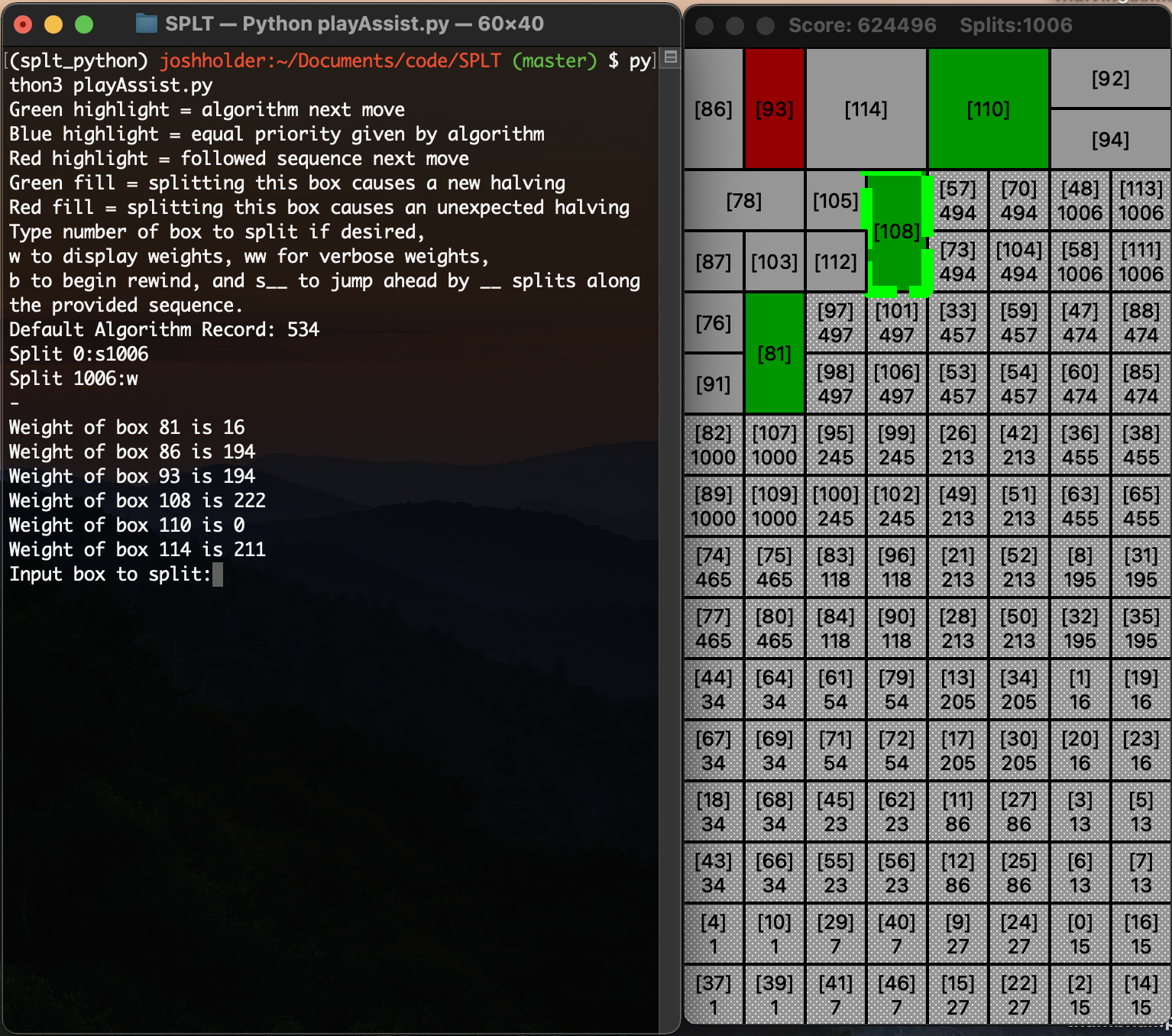Click box [44] with value 34
1172x1036 pixels.
coord(714,689)
